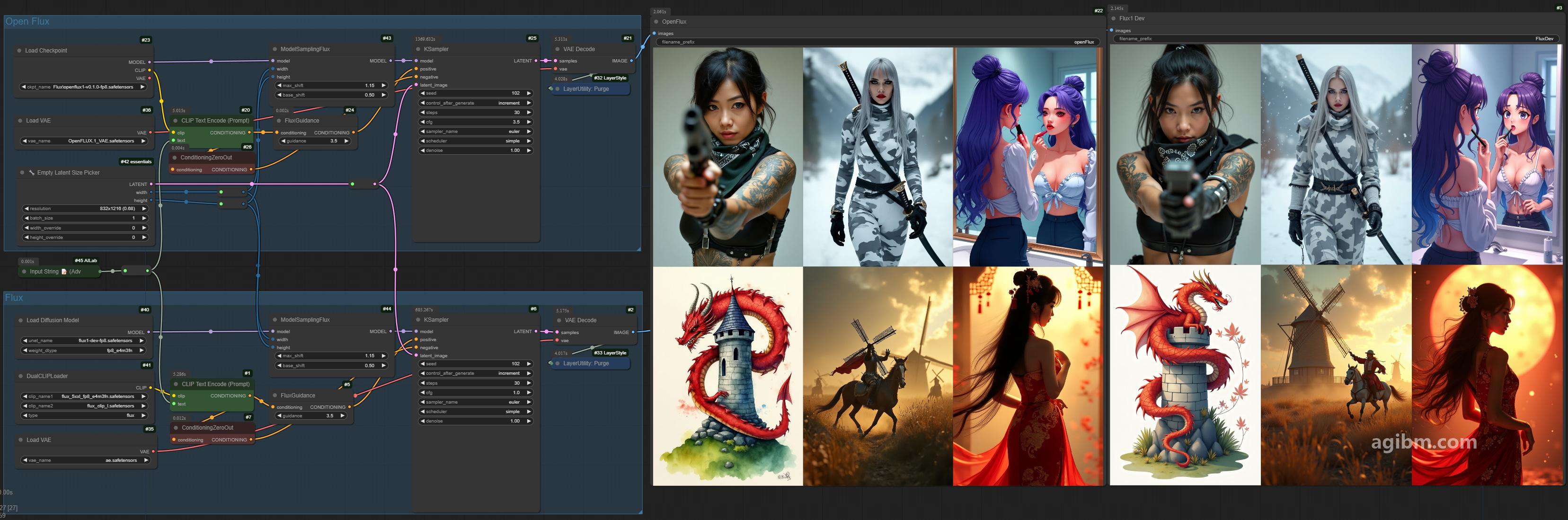Image resolution: width=1568 pixels, height=520 pixels.
Task: Open the weight_dtype combo in Load Diffusion Model
Action: pyautogui.click(x=84, y=350)
